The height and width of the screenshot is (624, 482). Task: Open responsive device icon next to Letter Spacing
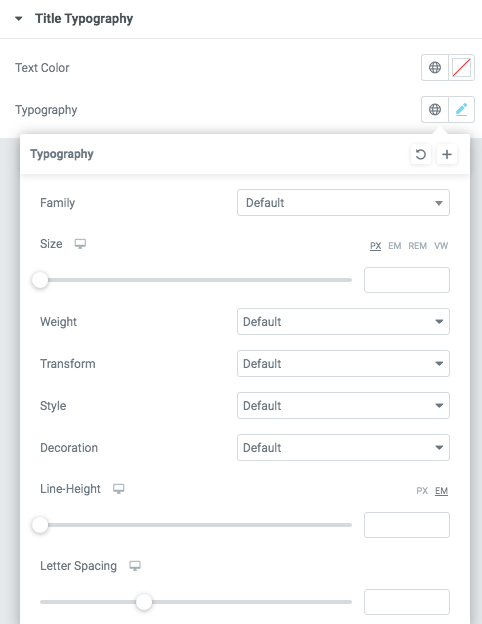135,566
